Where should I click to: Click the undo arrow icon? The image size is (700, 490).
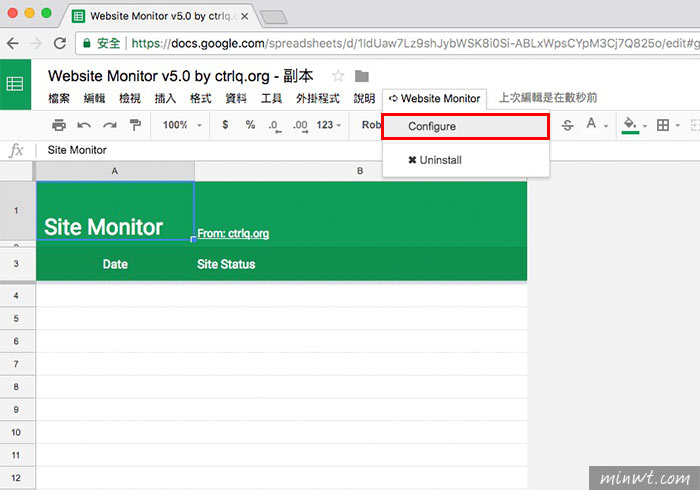point(84,125)
